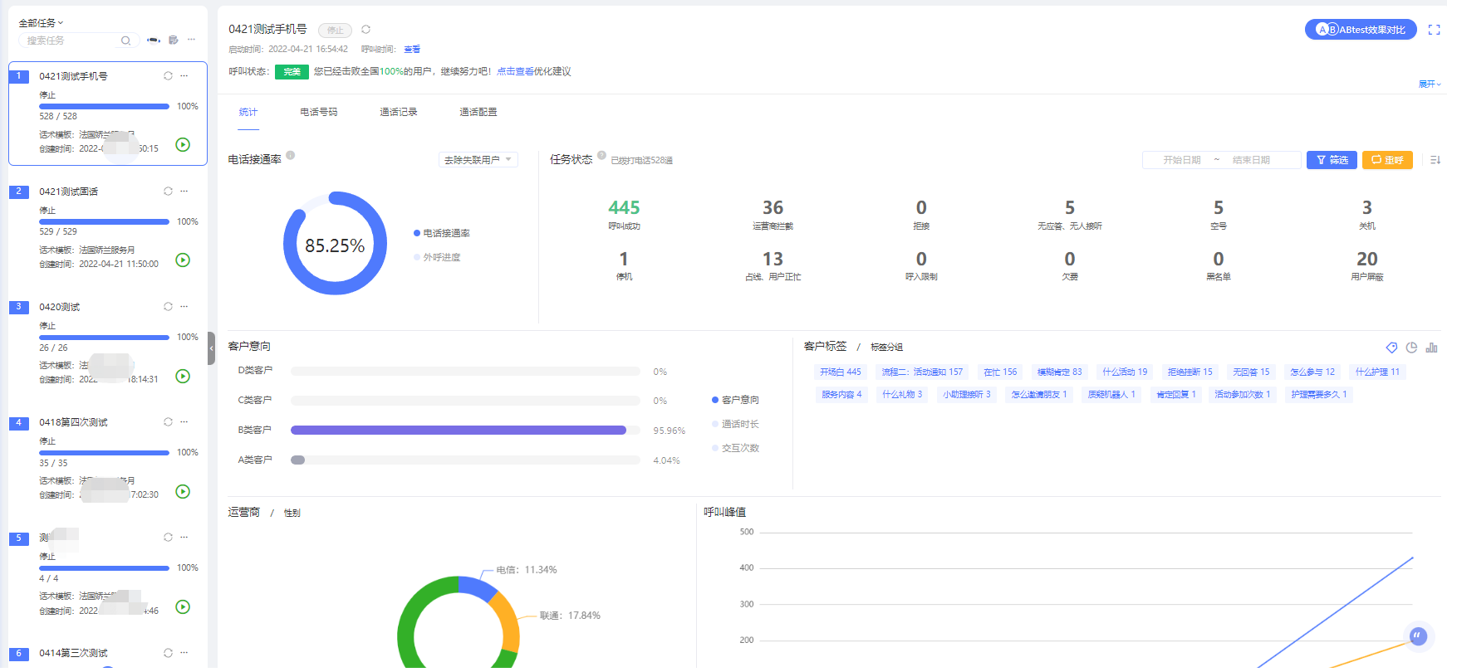Image resolution: width=1462 pixels, height=672 pixels.
Task: Open the 去除失联用户 dropdown
Action: pyautogui.click(x=478, y=160)
